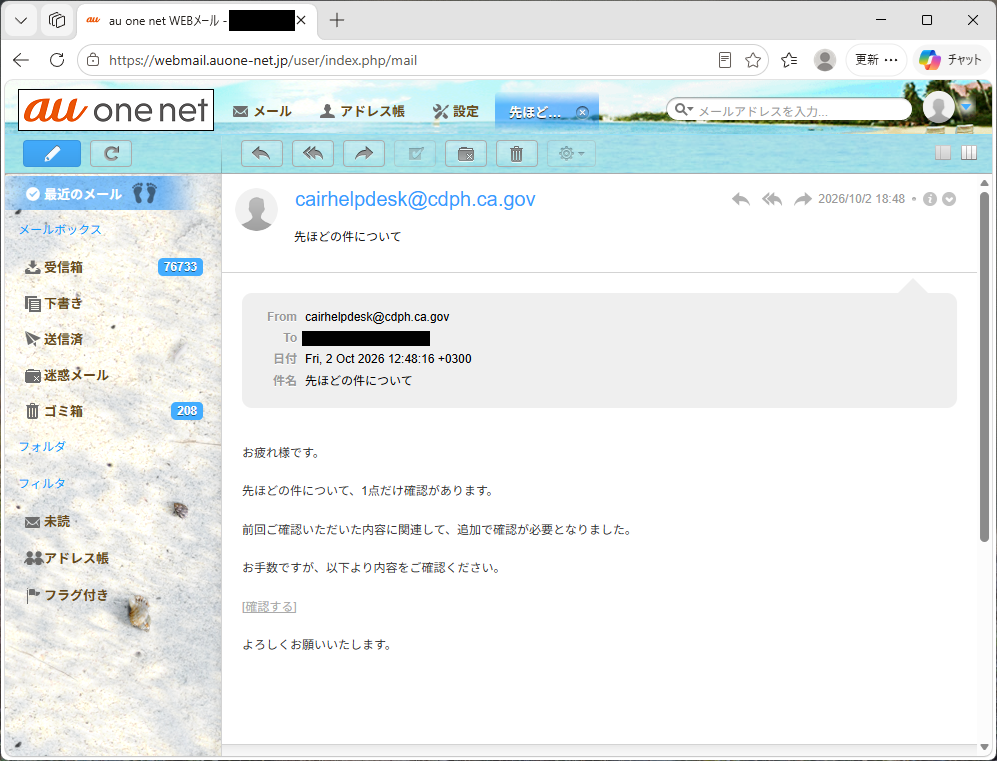
Task: Click the 76733 inbox unread badge
Action: point(181,267)
